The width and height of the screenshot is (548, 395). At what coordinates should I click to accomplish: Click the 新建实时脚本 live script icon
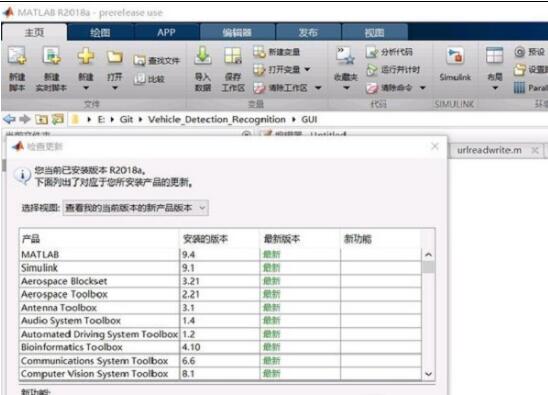(52, 56)
